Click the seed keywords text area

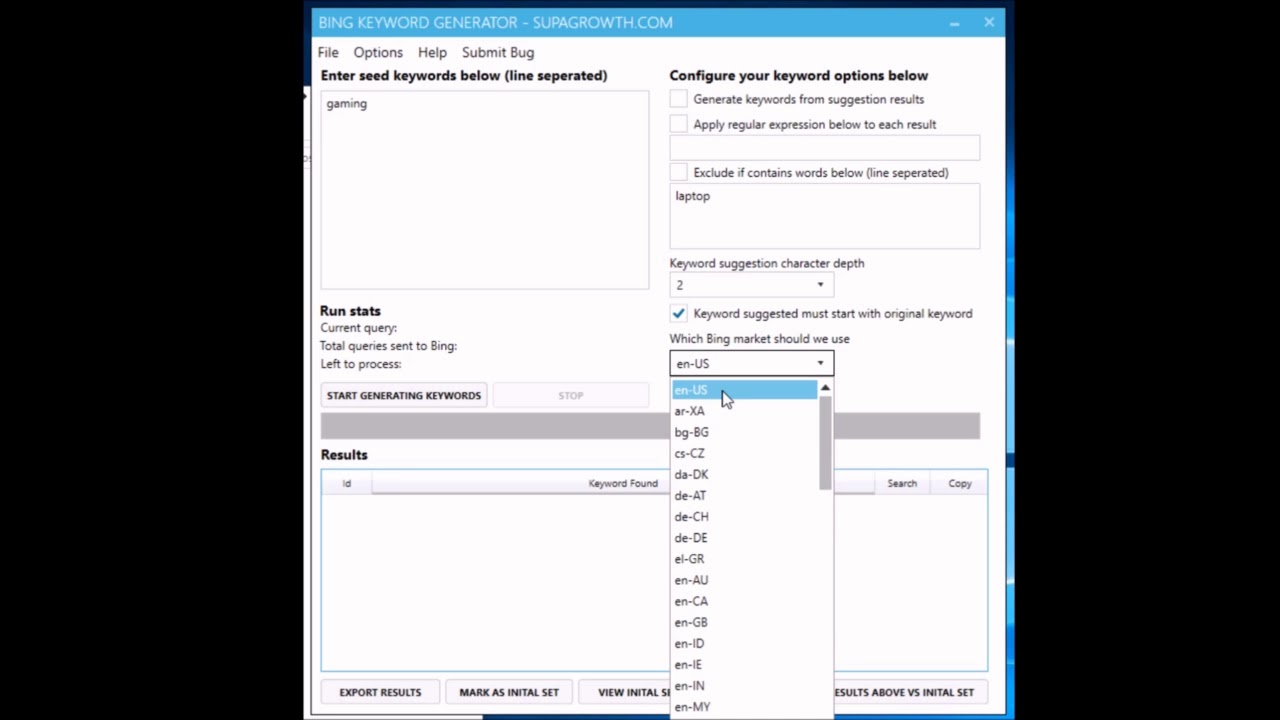pos(485,190)
